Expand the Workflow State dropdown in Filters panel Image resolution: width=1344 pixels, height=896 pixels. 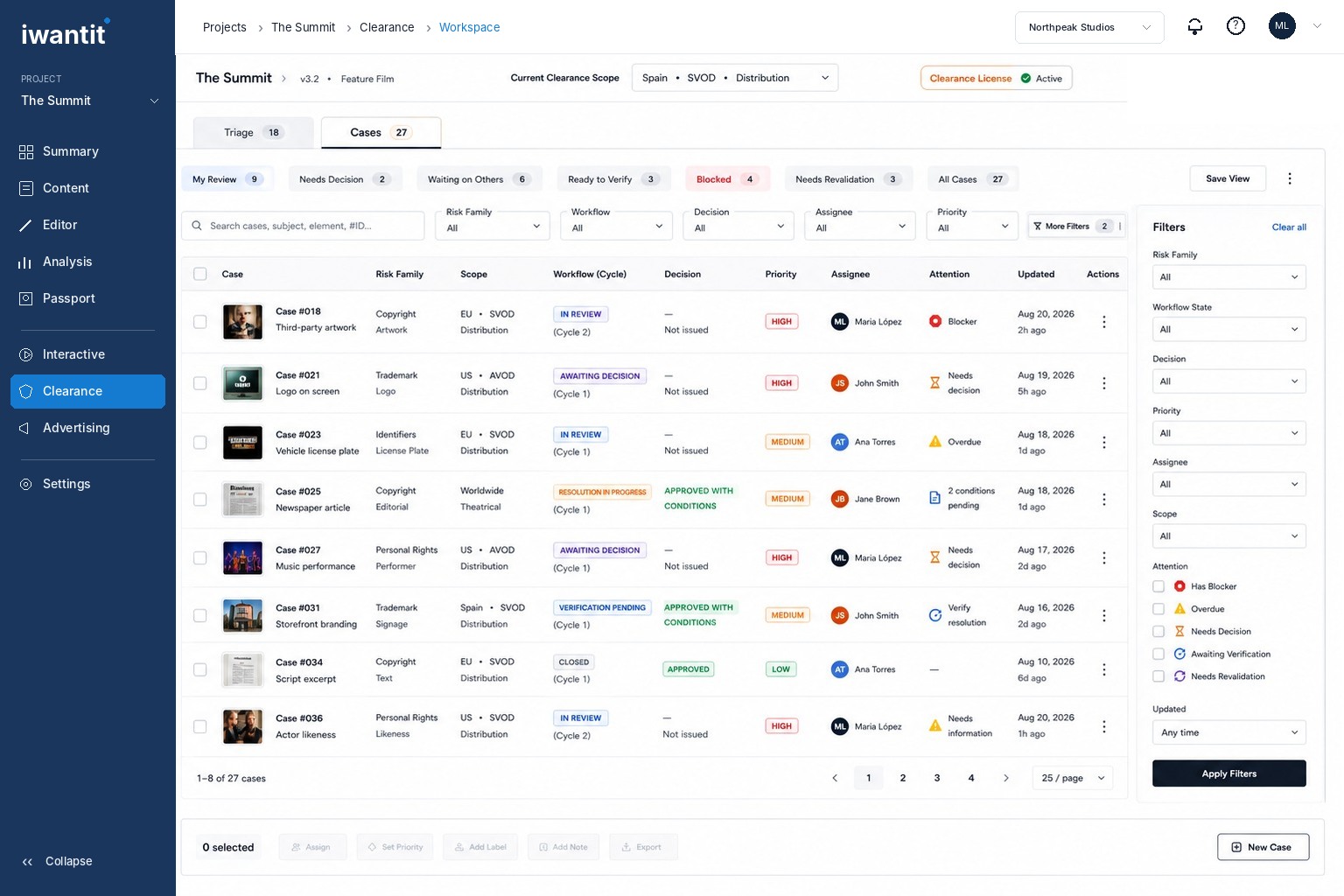click(1229, 329)
